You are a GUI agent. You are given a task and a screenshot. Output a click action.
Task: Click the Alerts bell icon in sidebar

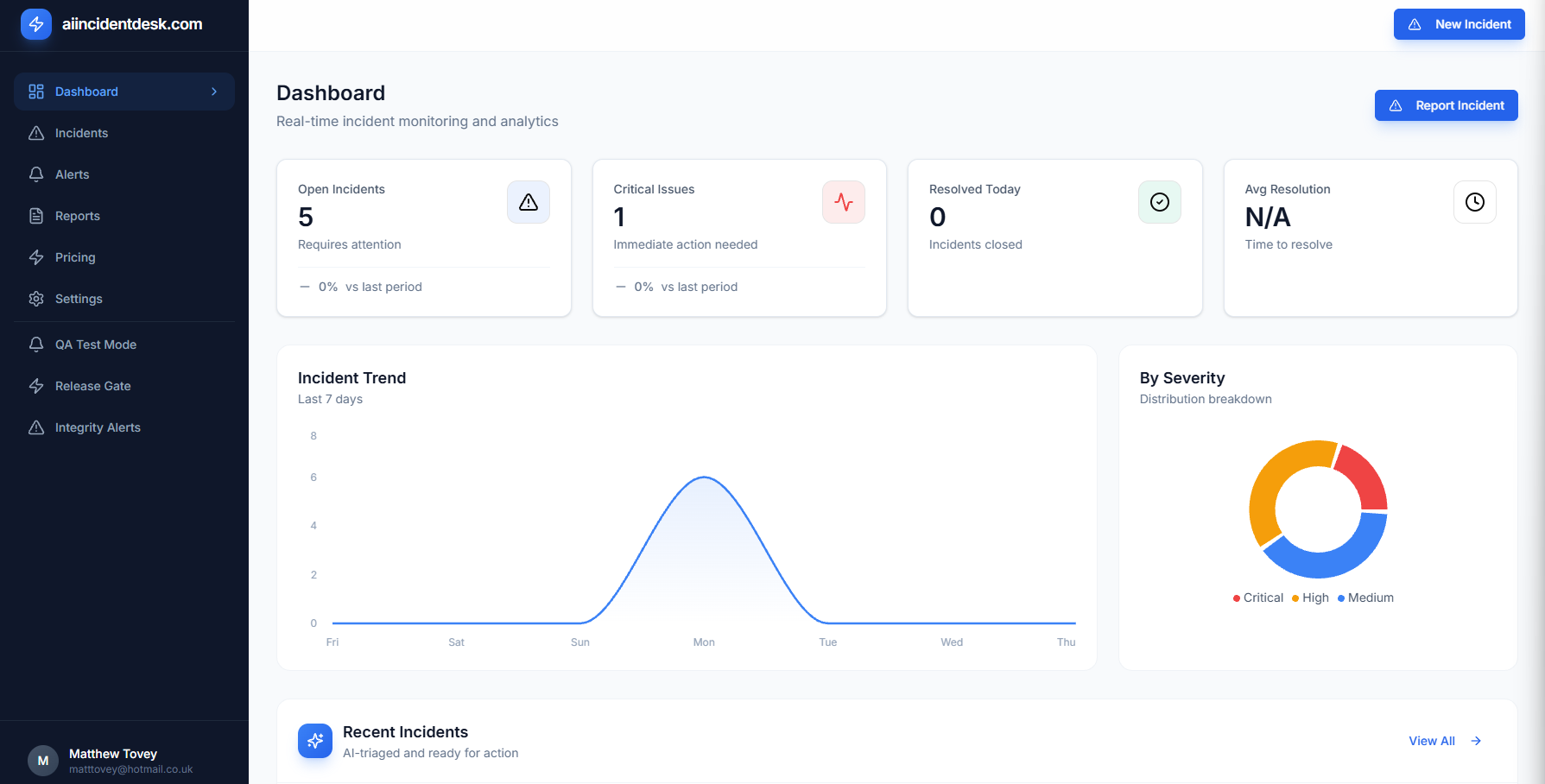(x=36, y=174)
